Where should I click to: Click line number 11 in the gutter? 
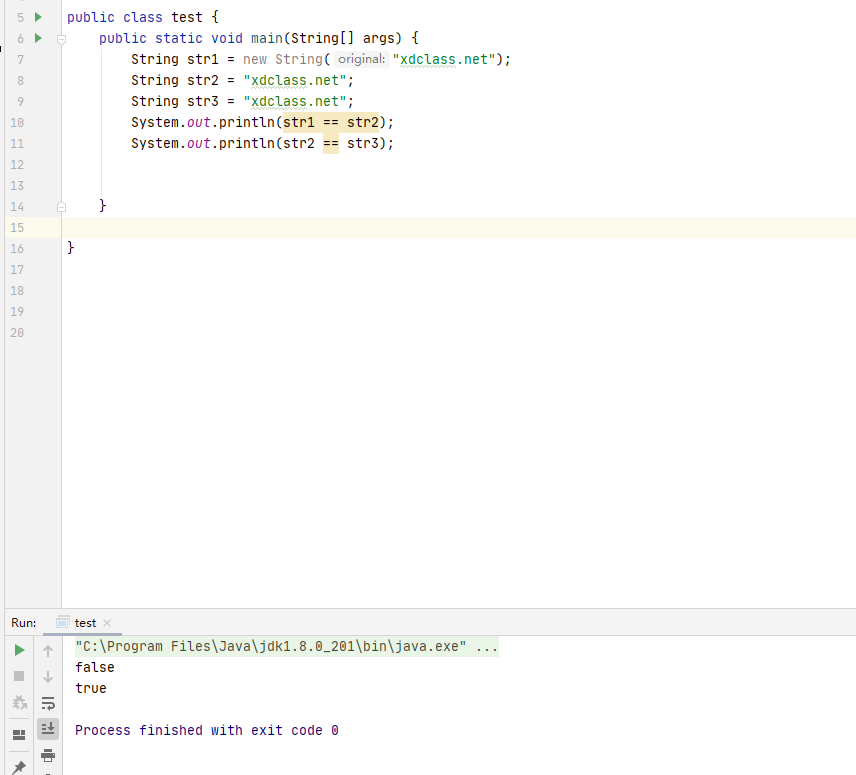[x=17, y=144]
